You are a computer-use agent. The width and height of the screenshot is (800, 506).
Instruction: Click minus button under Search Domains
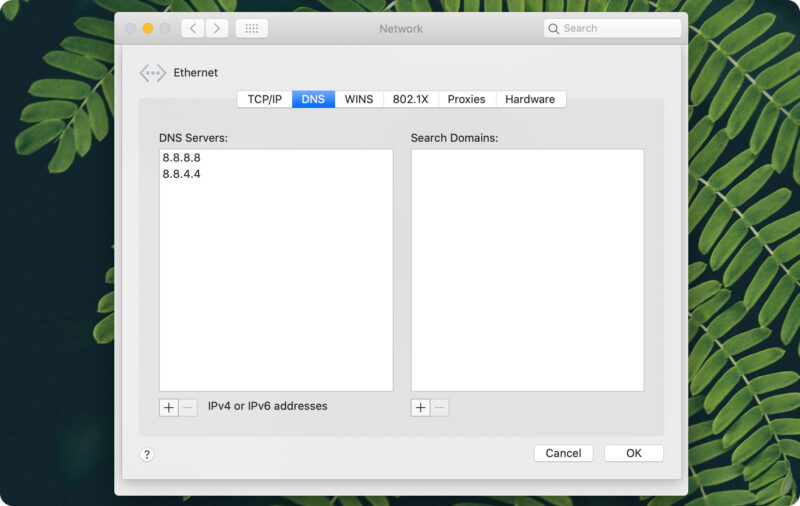coord(440,407)
